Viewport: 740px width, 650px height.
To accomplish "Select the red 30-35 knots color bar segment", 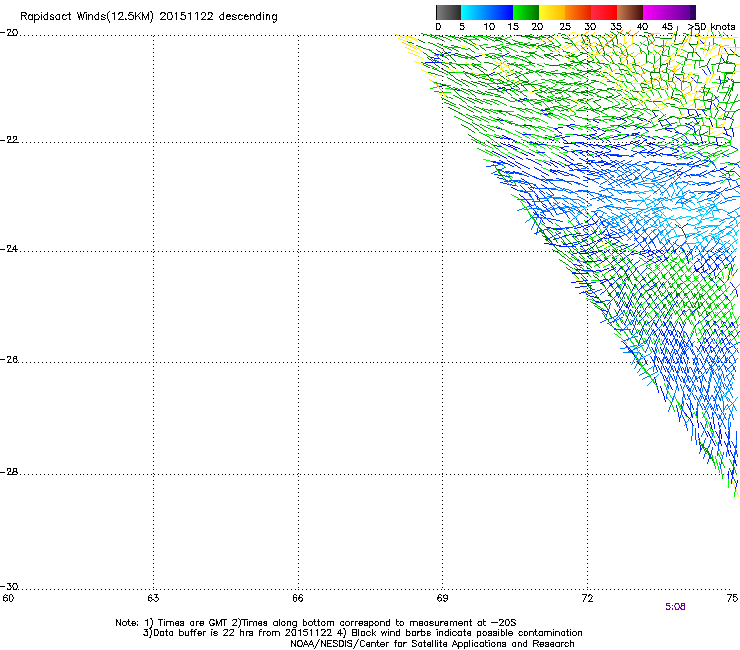I will (604, 12).
